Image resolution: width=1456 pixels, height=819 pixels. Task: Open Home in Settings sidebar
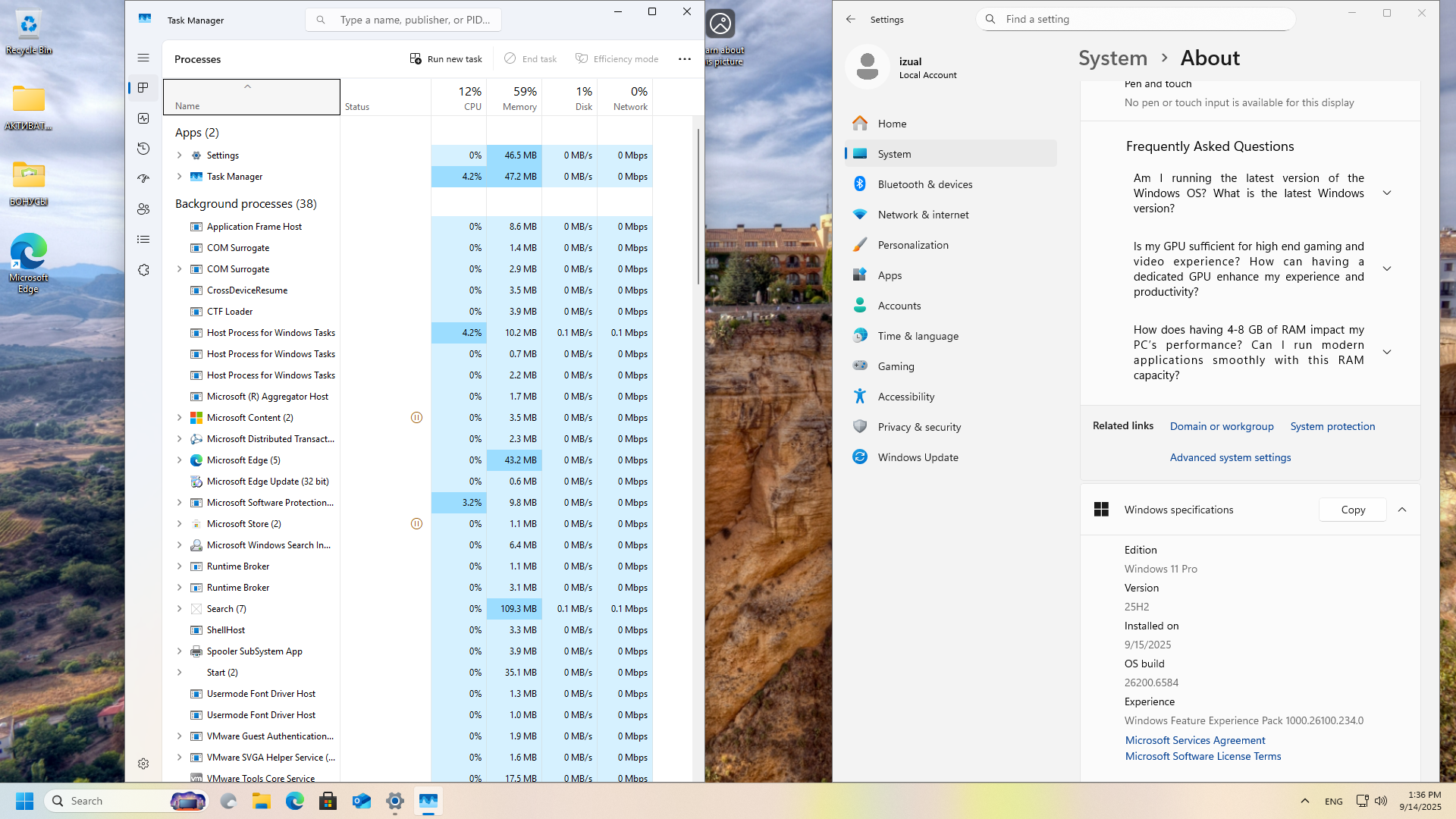pyautogui.click(x=951, y=124)
